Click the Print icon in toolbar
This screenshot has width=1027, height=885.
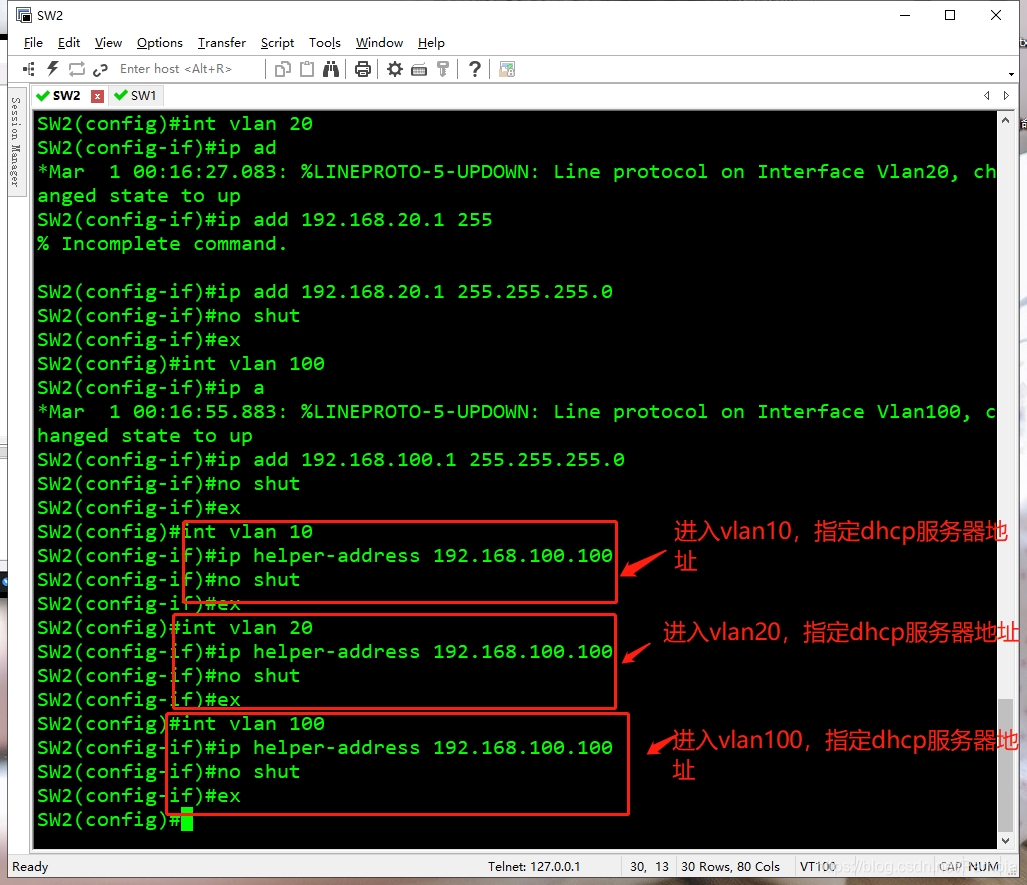362,69
